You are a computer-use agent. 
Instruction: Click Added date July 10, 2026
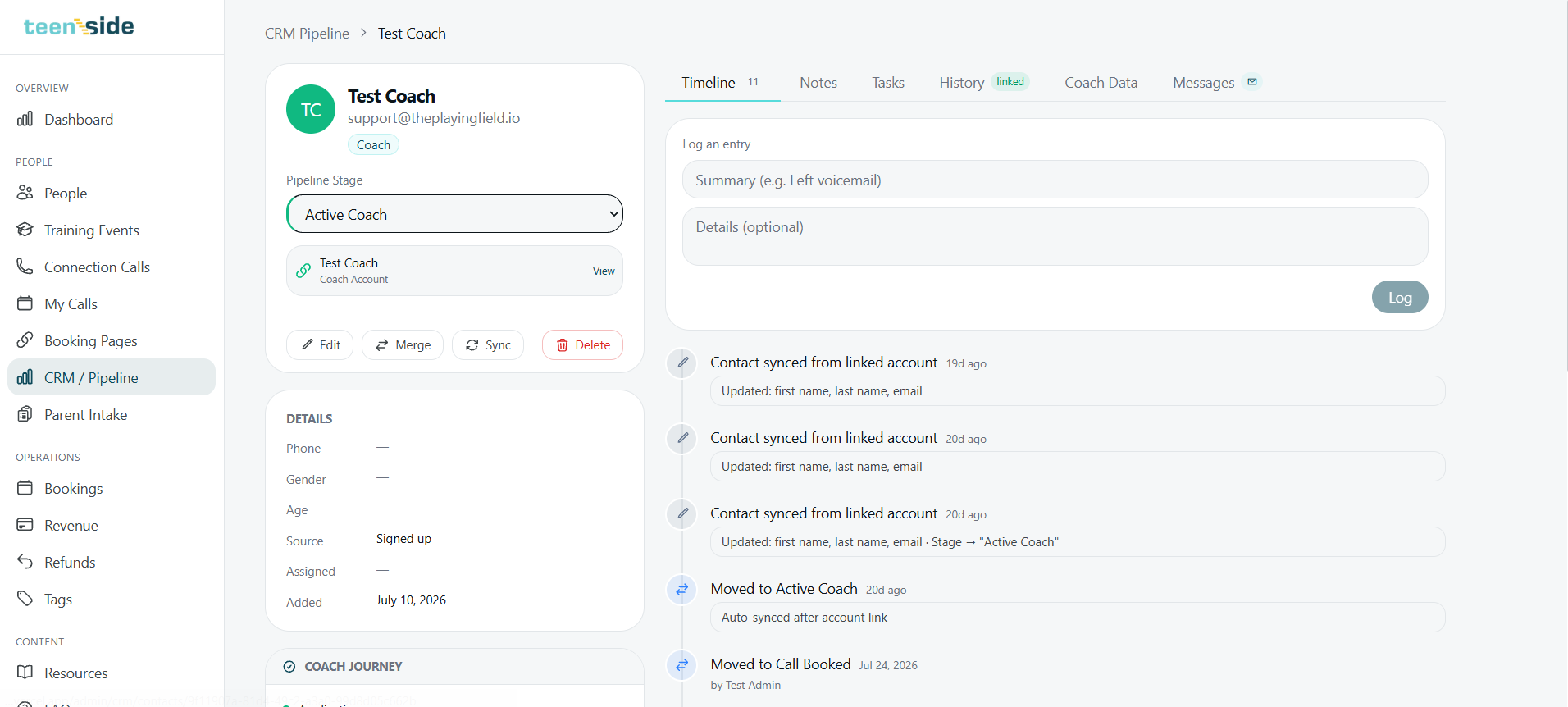411,600
